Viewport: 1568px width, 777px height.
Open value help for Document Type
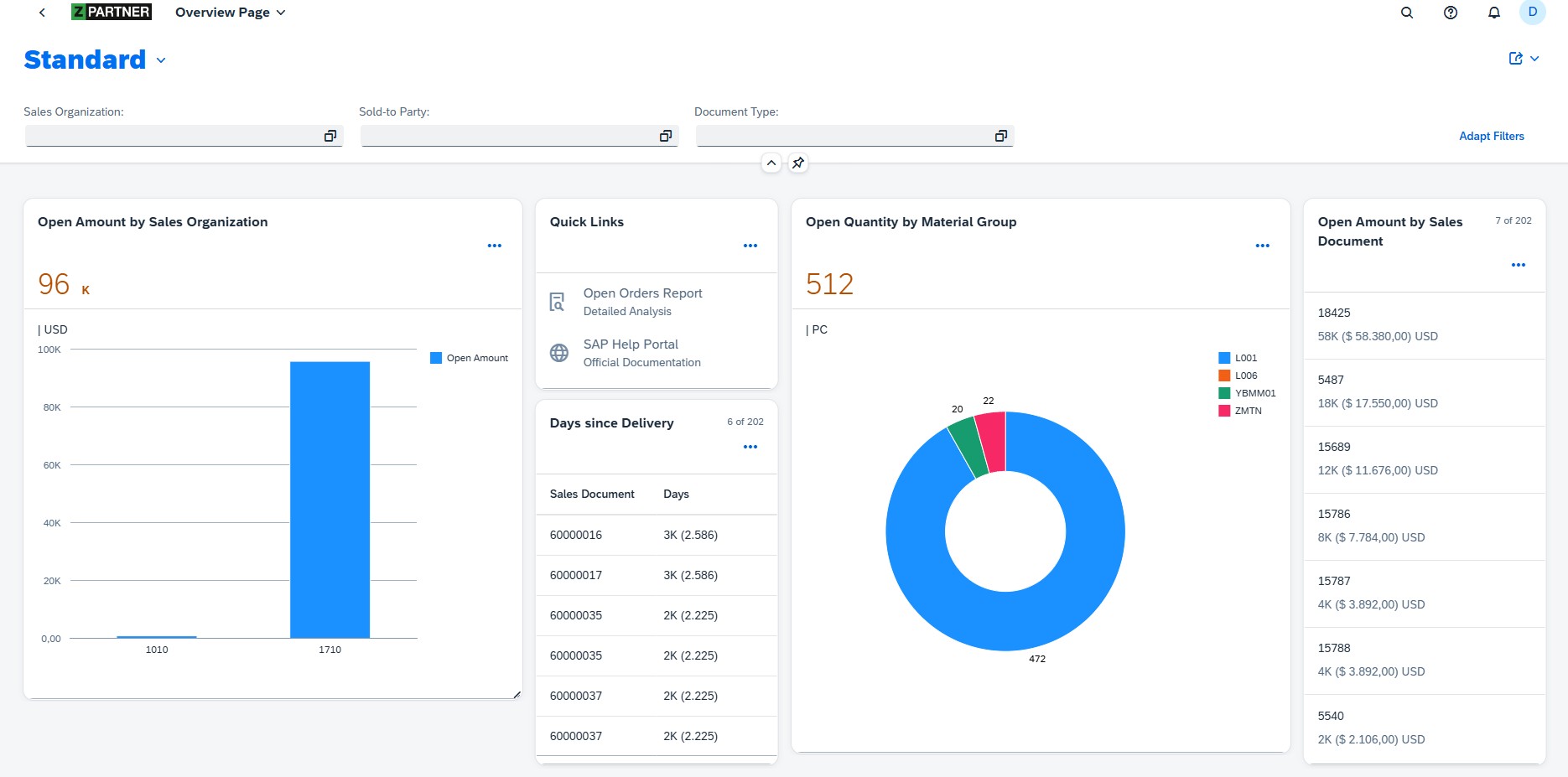coord(1000,136)
